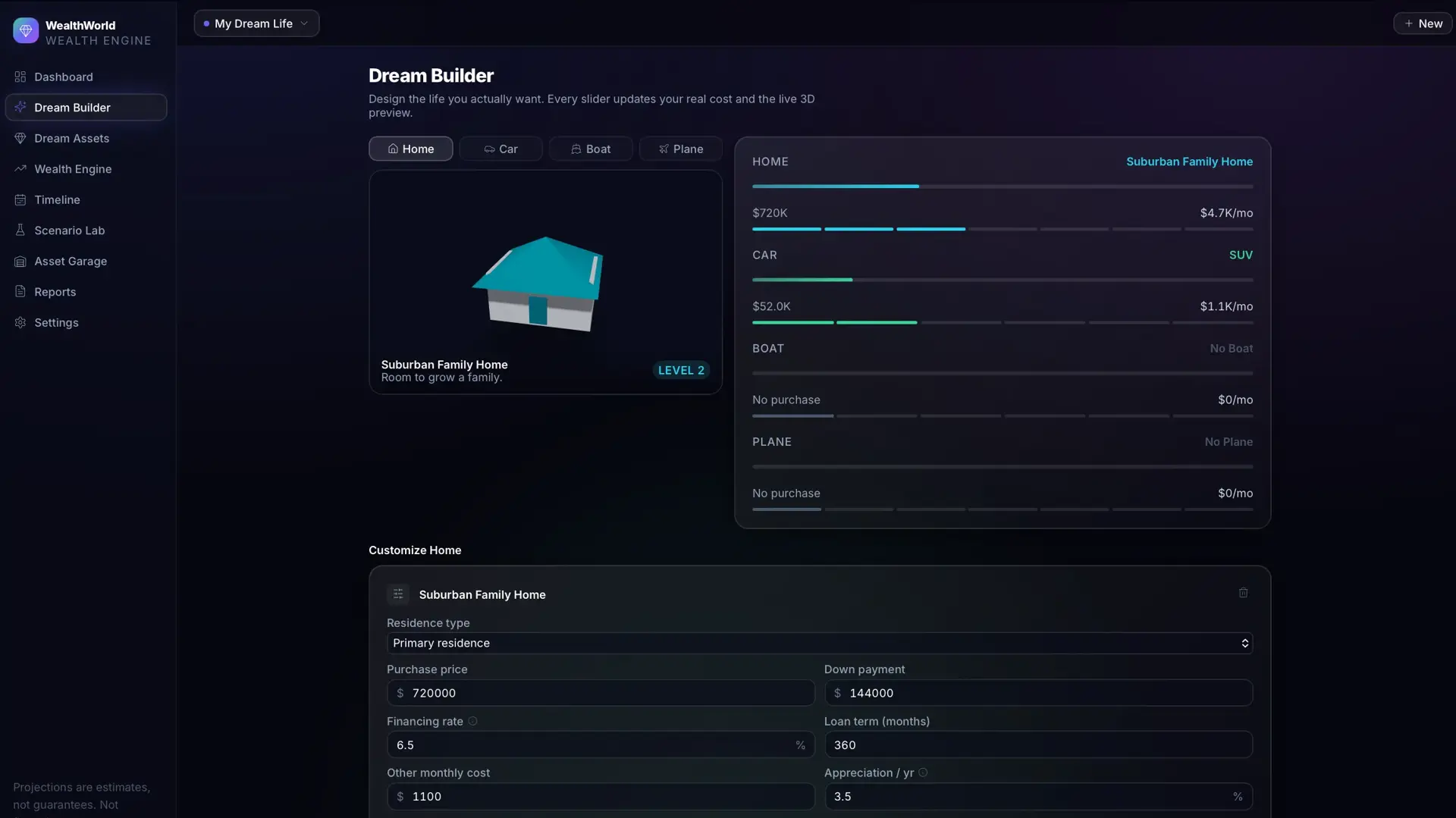This screenshot has height=818, width=1456.
Task: Click the chevron on My Dream Life selector
Action: pyautogui.click(x=304, y=24)
